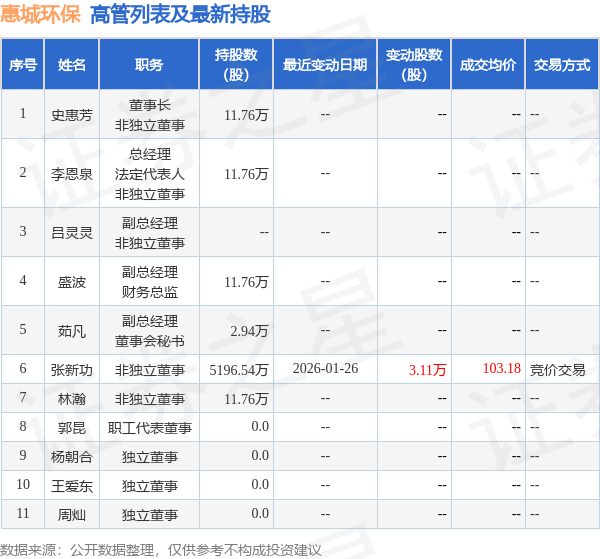Click 盛波's position 副总经理 财务总监
Screen dimensions: 600x559
150,282
